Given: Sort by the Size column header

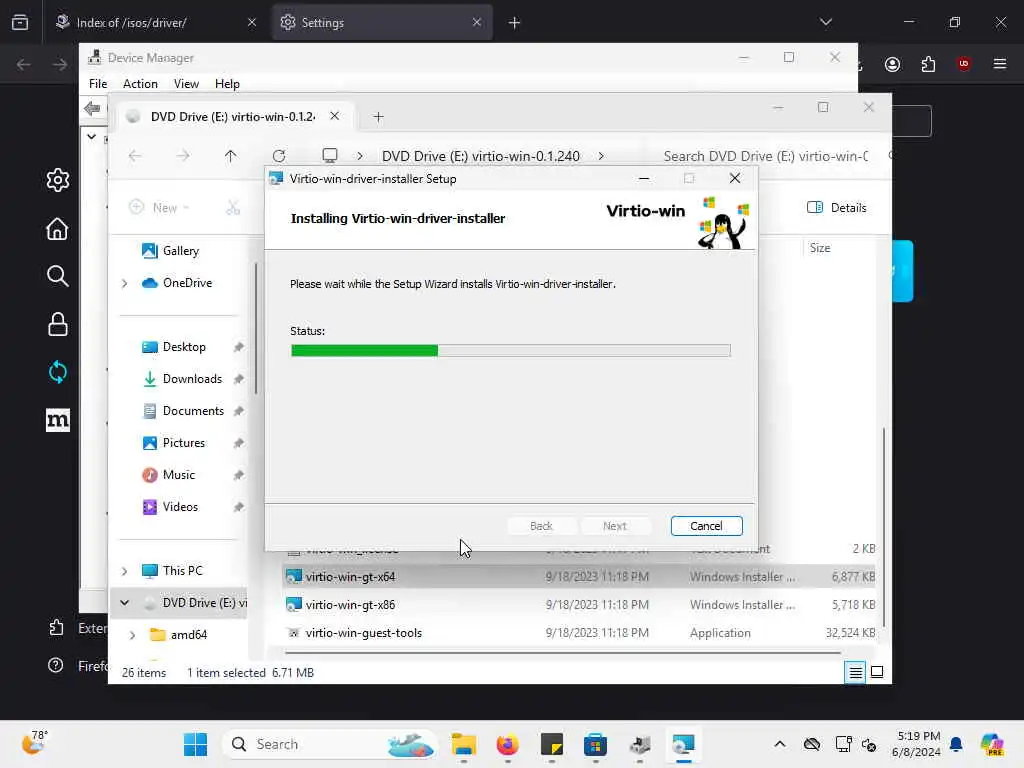Looking at the screenshot, I should (x=820, y=248).
